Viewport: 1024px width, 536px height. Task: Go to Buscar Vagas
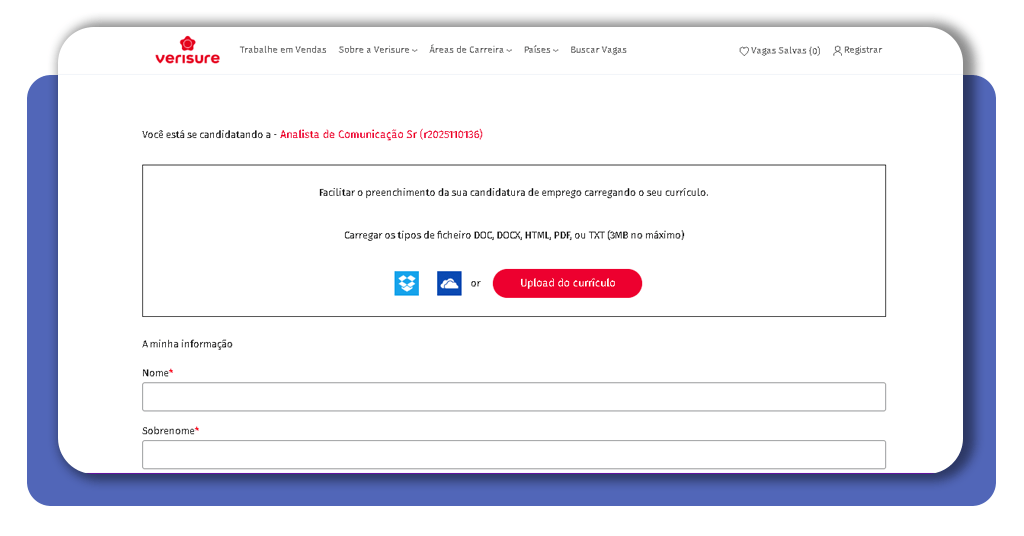(598, 50)
